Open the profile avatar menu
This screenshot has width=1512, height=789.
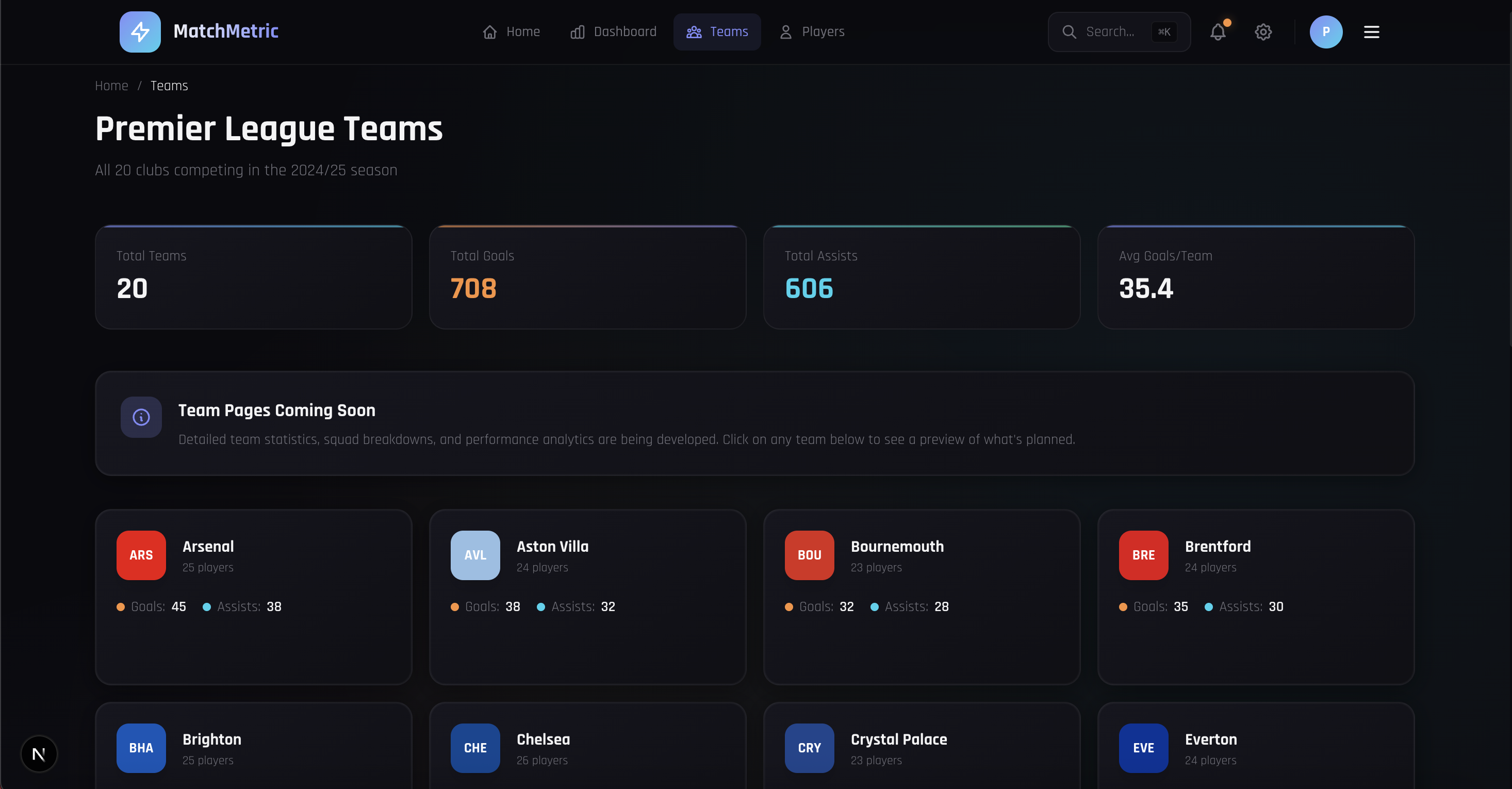pos(1326,31)
